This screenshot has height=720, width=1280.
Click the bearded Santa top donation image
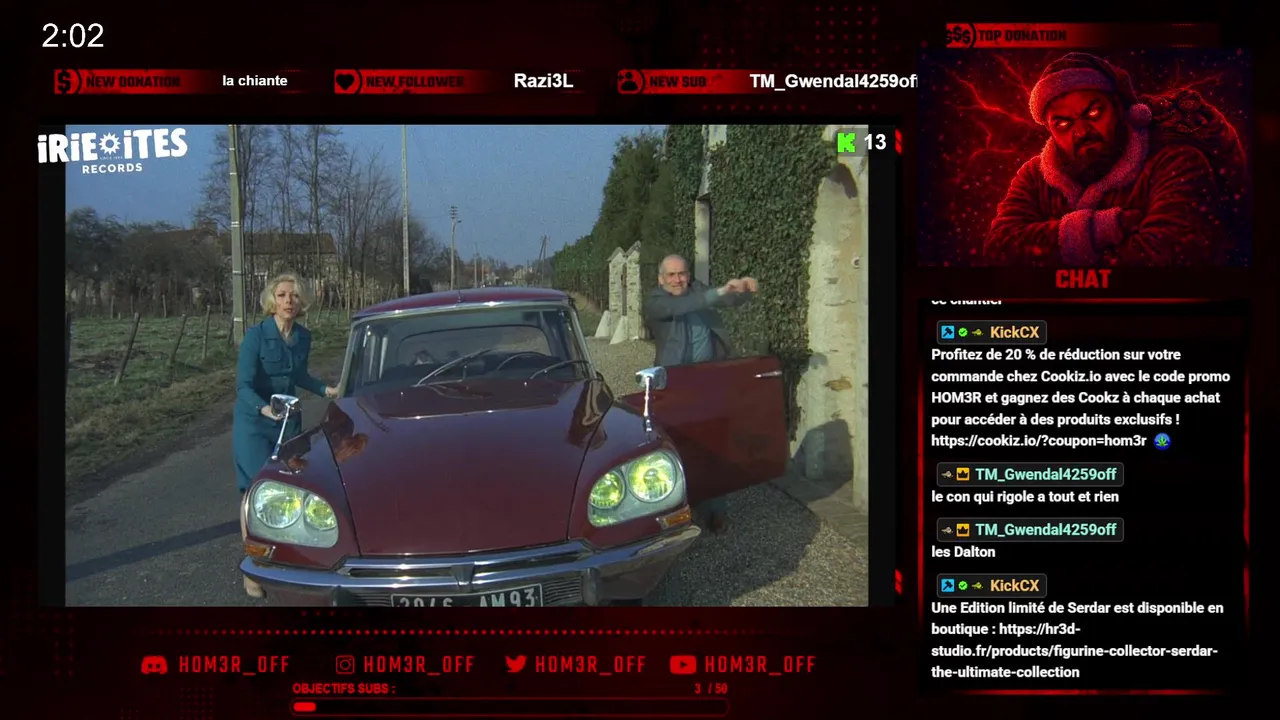[1084, 158]
